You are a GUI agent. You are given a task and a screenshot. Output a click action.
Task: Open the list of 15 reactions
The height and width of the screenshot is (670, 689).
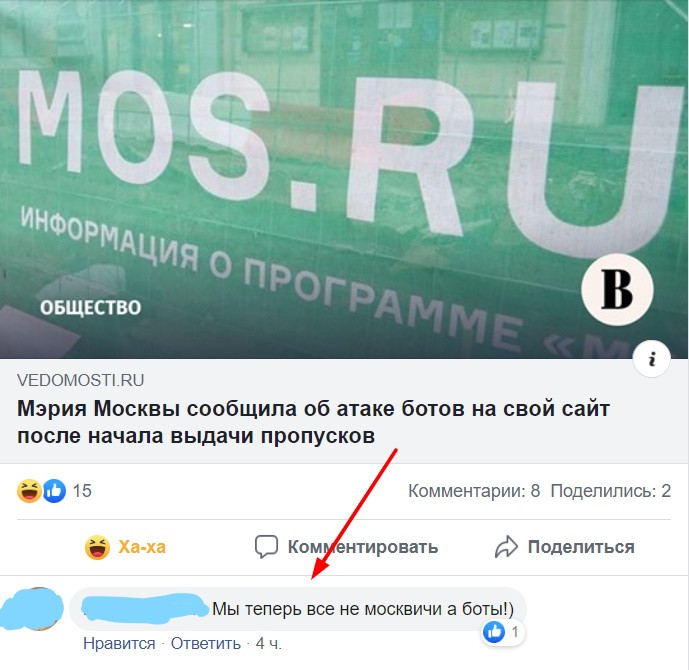click(82, 491)
